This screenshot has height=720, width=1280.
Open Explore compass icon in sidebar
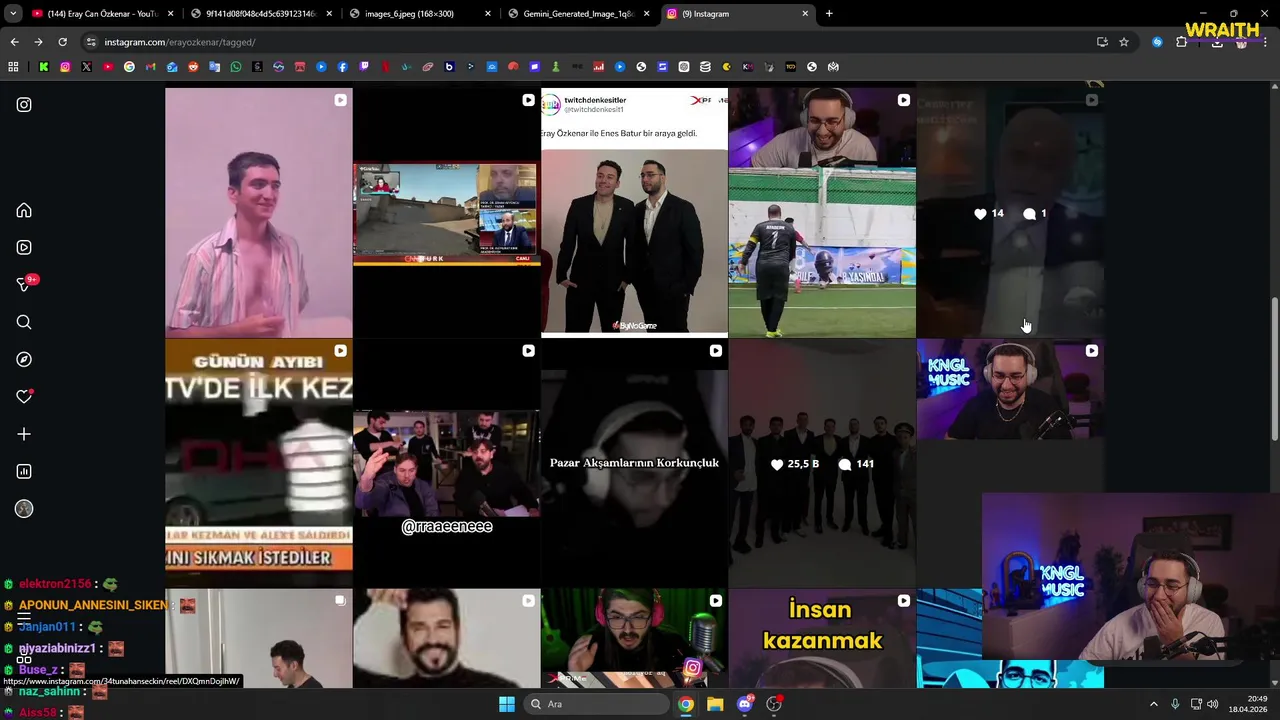pos(24,359)
